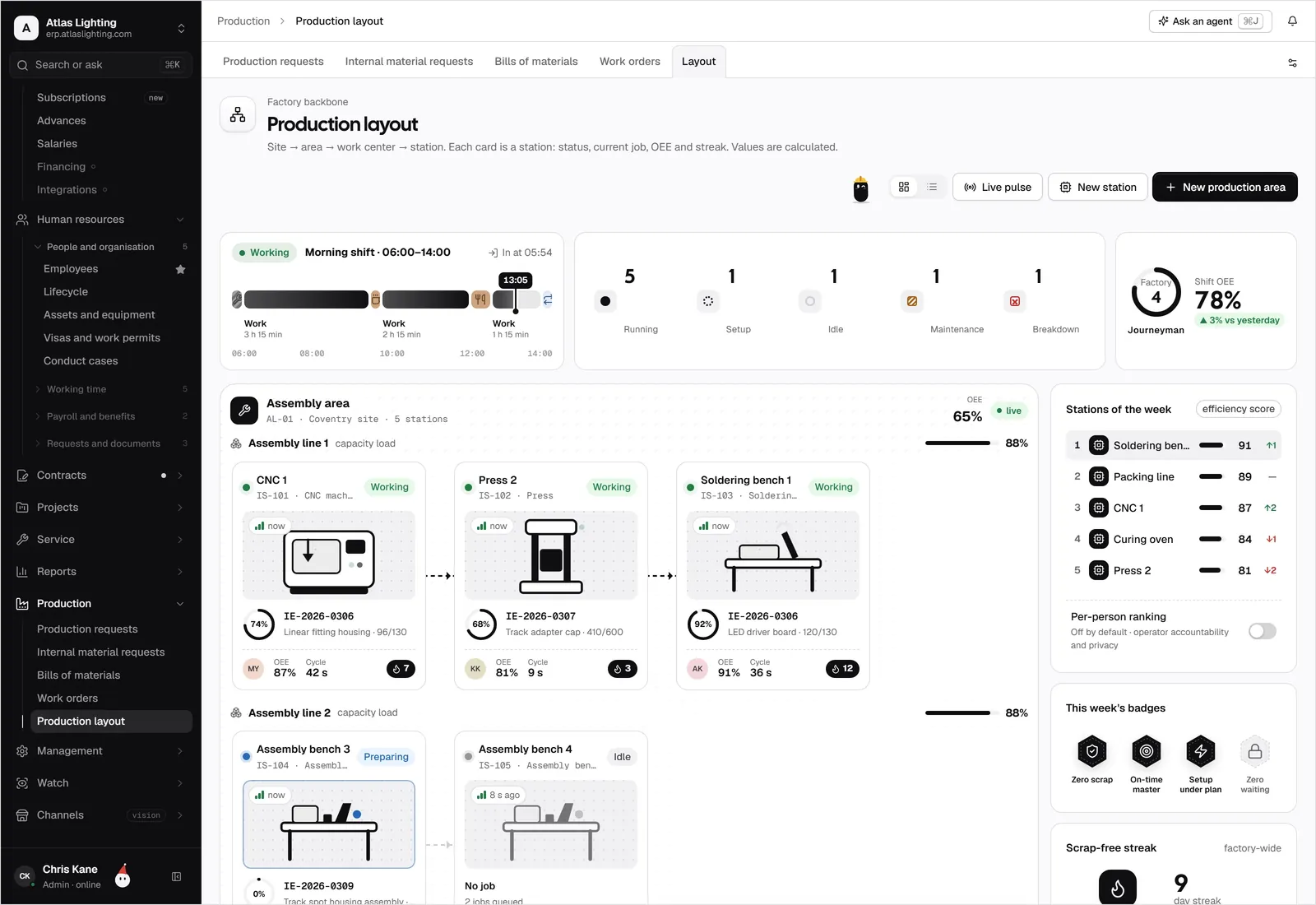Expand the Working time group

[110, 389]
